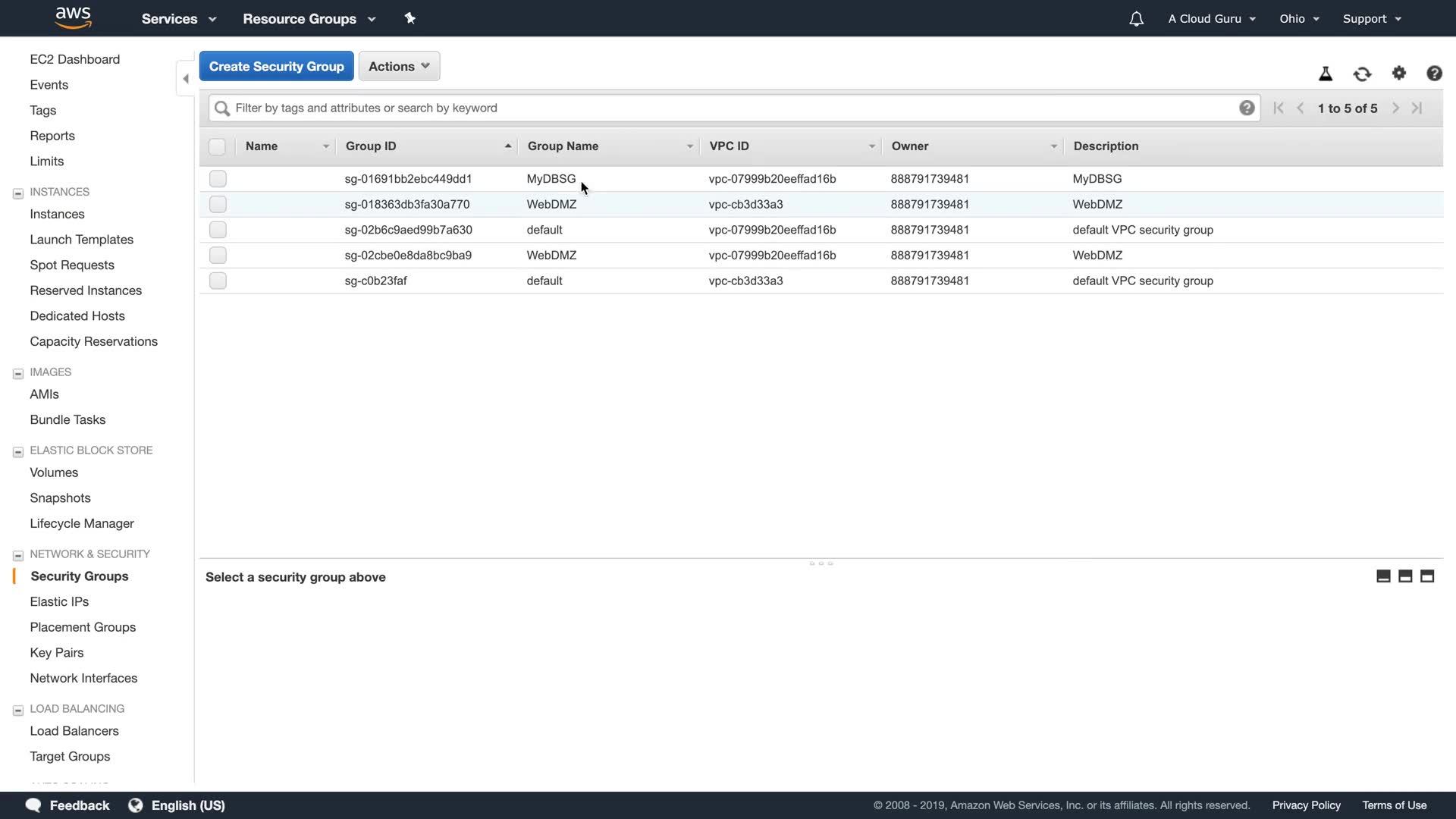This screenshot has width=1456, height=819.
Task: Collapse the NETWORK & SECURITY section
Action: (x=18, y=555)
